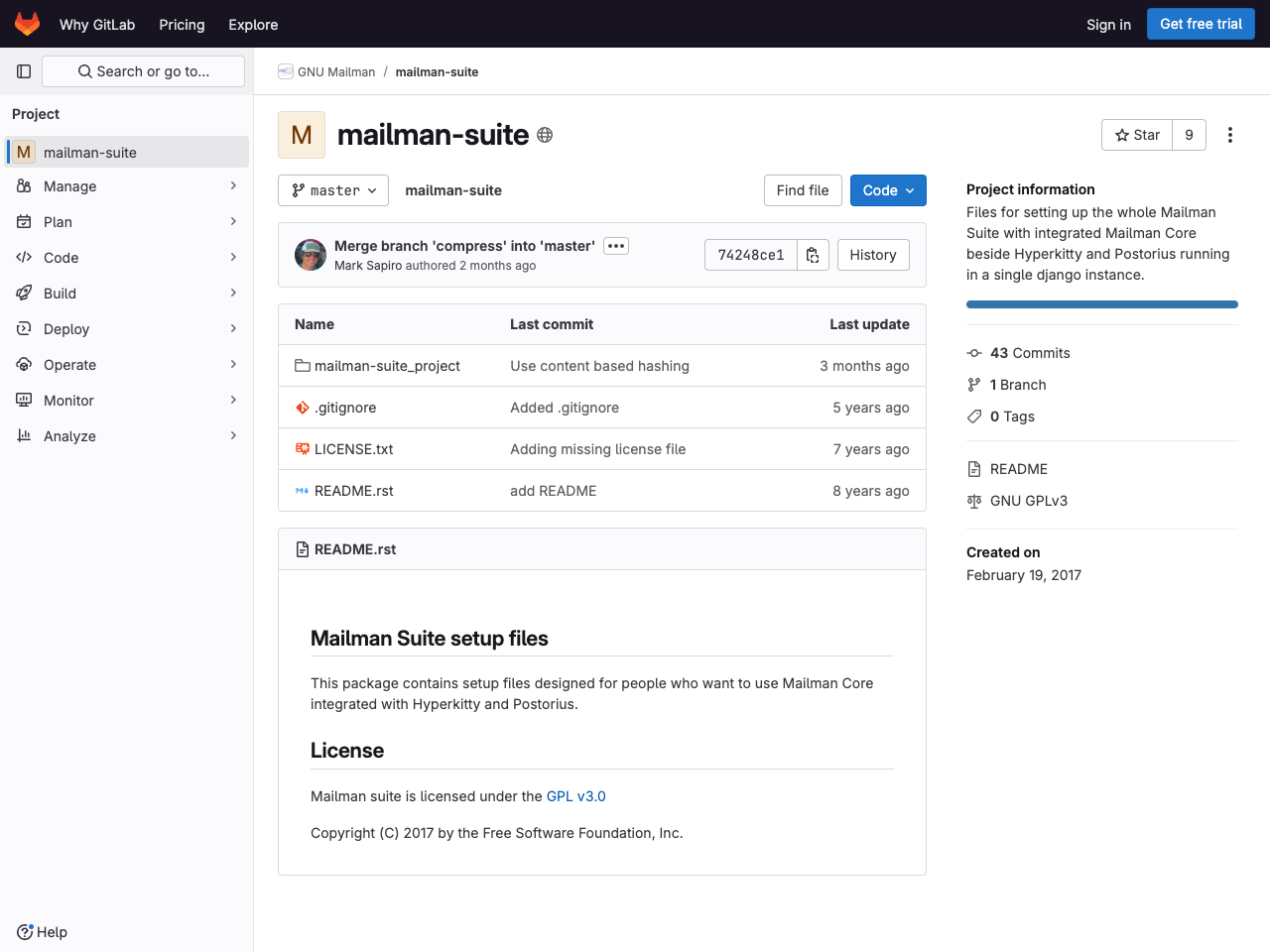Viewport: 1270px width, 952px height.
Task: Expand the Analyze menu chevron
Action: (233, 436)
